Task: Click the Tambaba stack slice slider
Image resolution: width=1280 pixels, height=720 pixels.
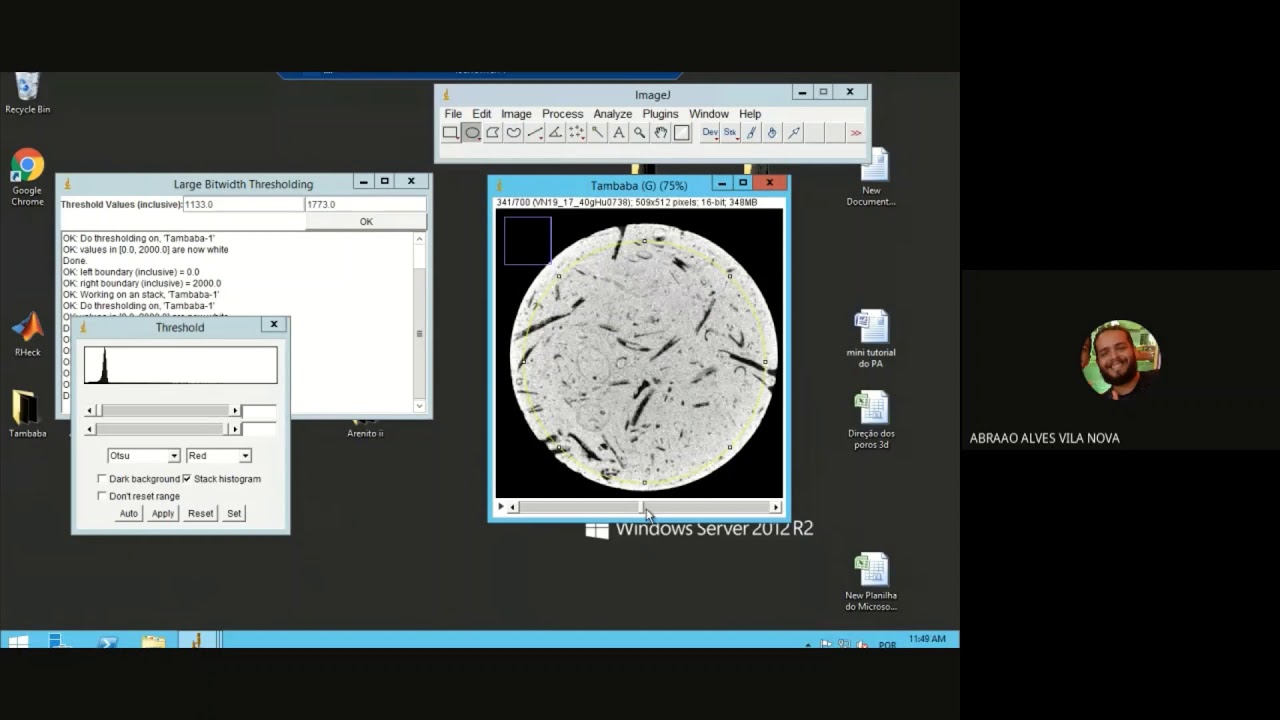Action: pos(643,507)
